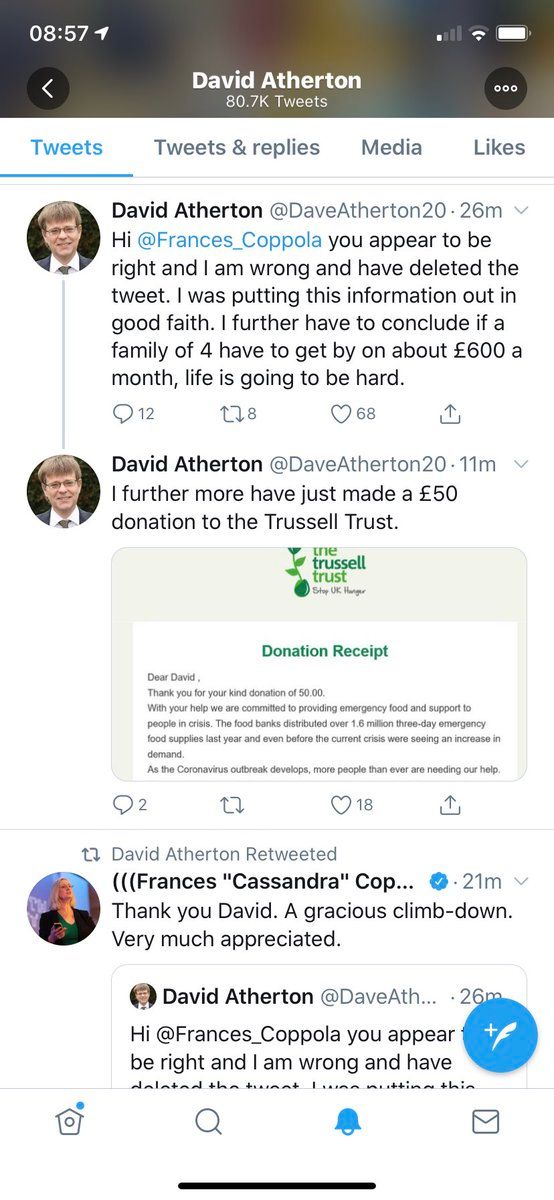Open the Home tab icon

[69, 1121]
